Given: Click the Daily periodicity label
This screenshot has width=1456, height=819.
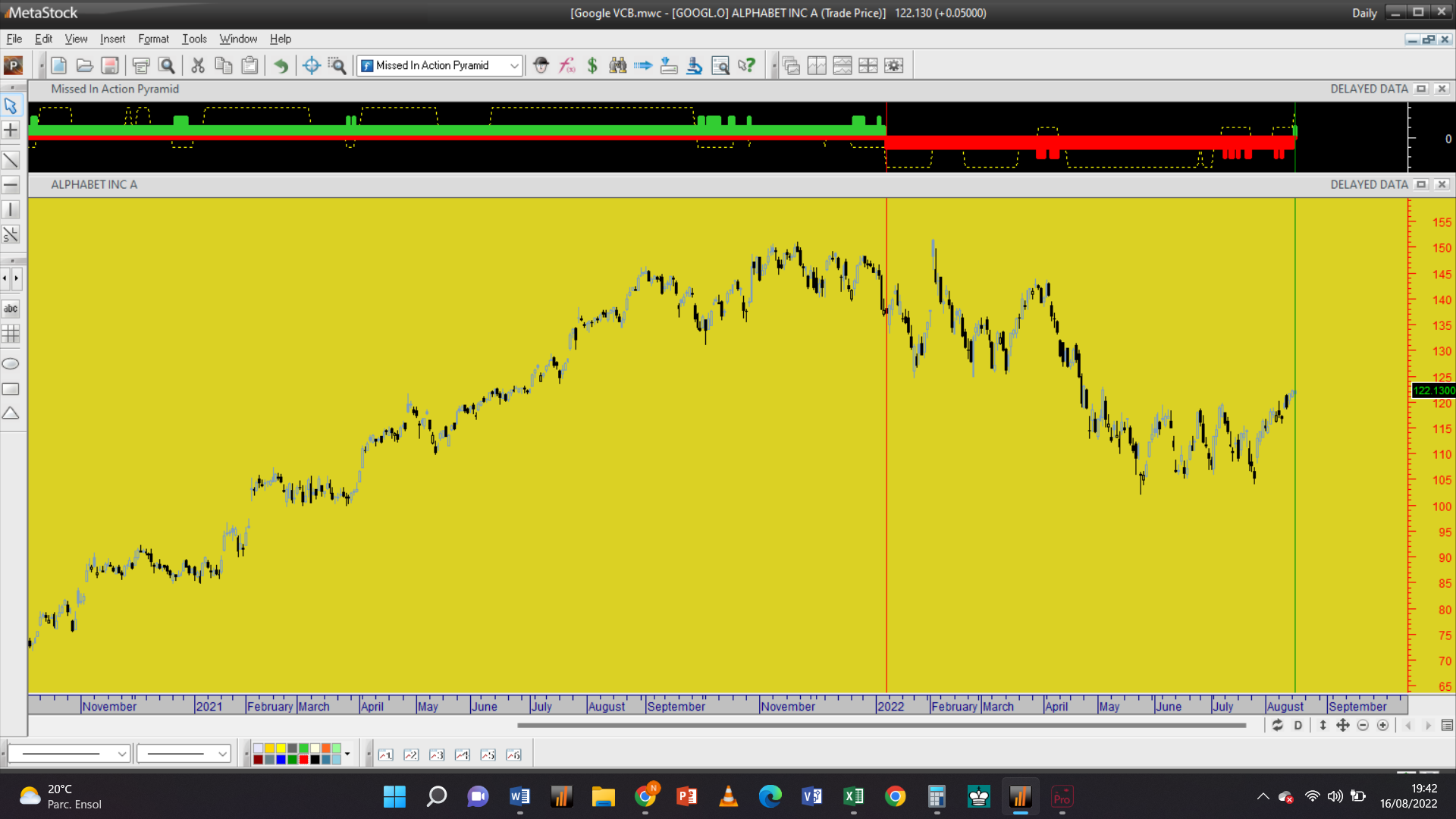Looking at the screenshot, I should tap(1363, 13).
